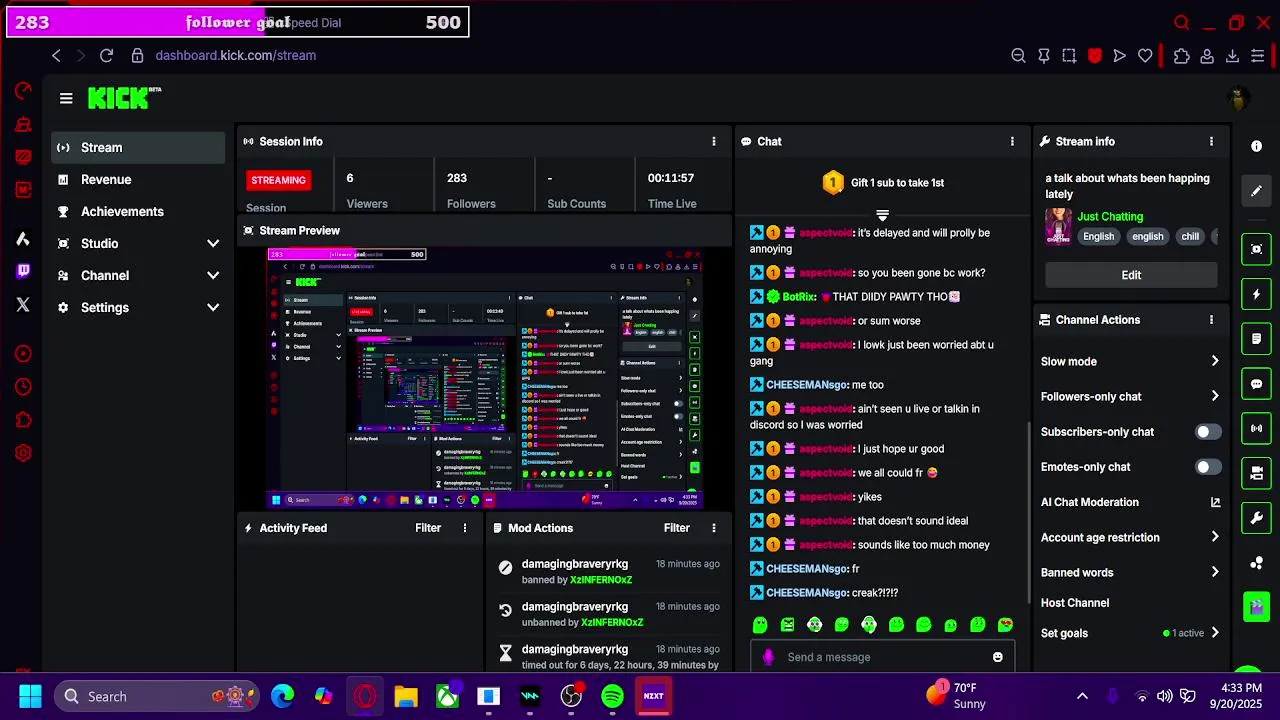Open Opera extensions puzzle icon

(x=1182, y=56)
